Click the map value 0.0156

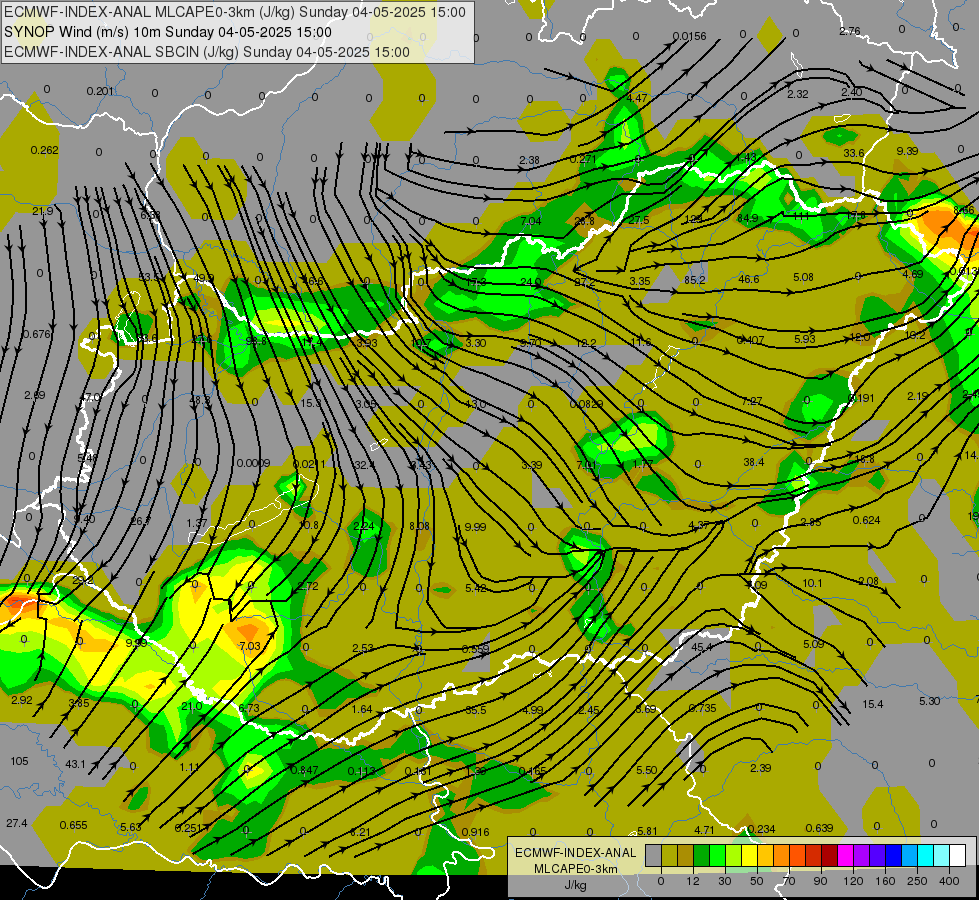coord(689,36)
